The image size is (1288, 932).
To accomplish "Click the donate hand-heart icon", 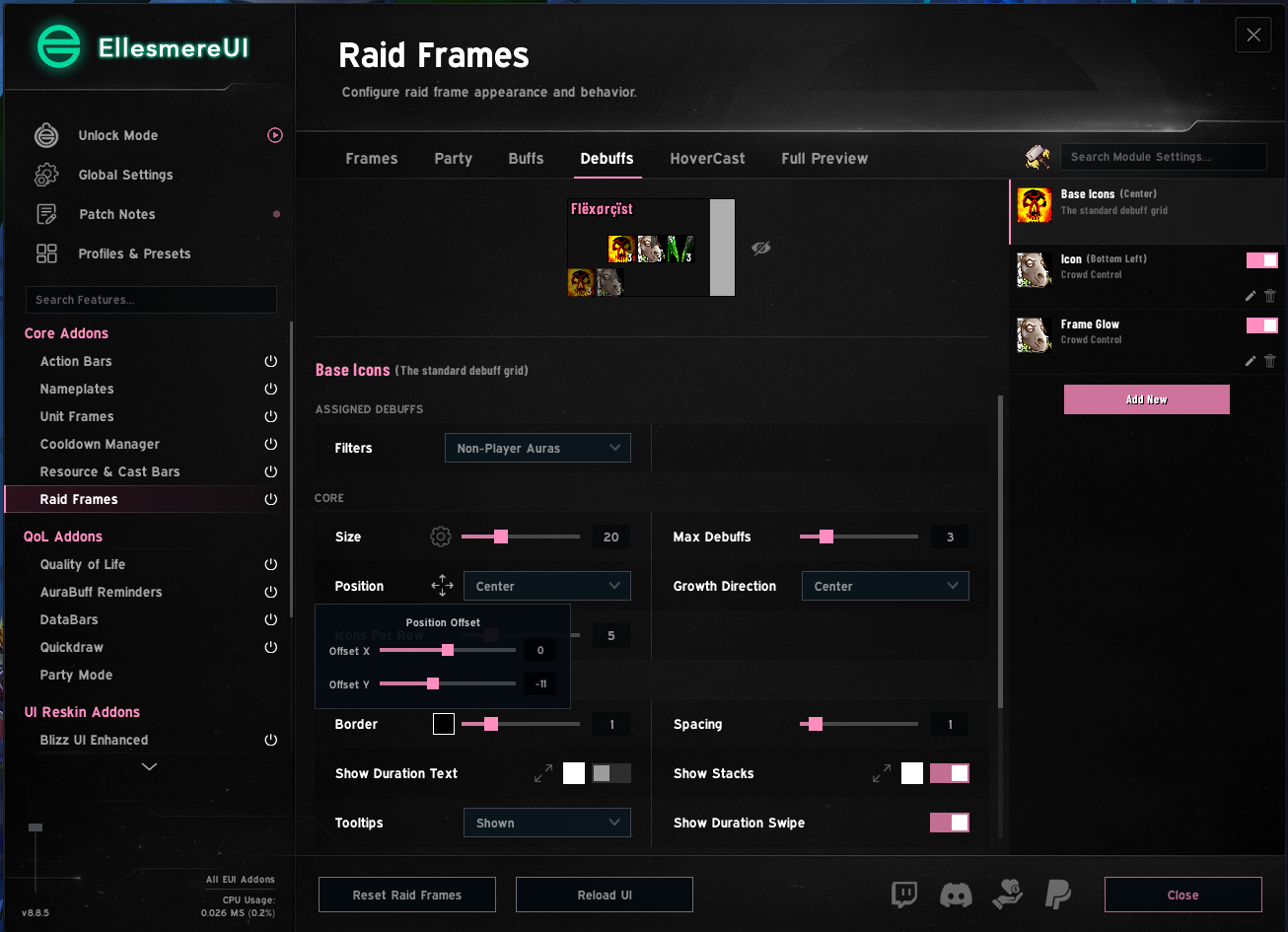I will tap(1007, 895).
